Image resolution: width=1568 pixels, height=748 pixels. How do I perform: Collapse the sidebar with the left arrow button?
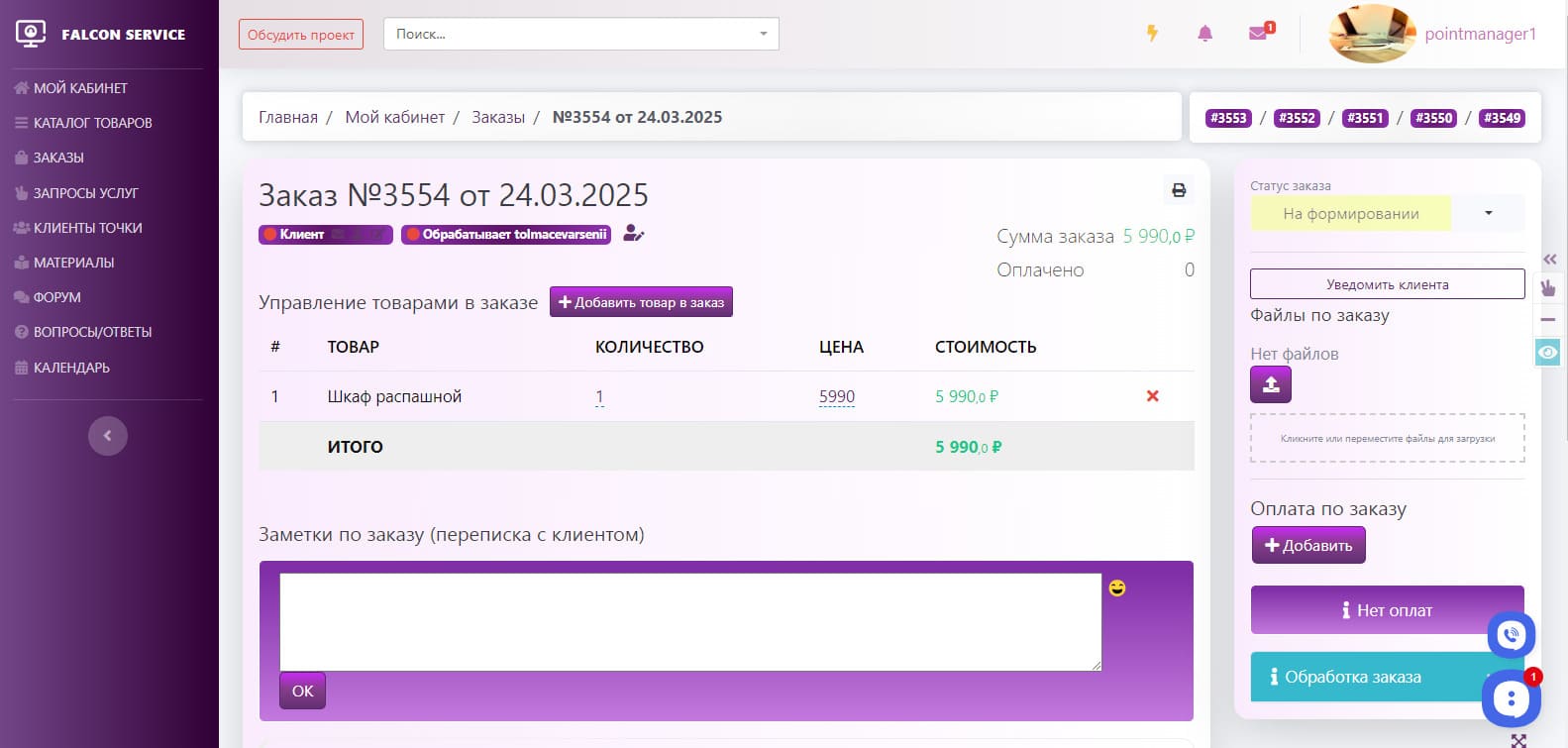108,436
